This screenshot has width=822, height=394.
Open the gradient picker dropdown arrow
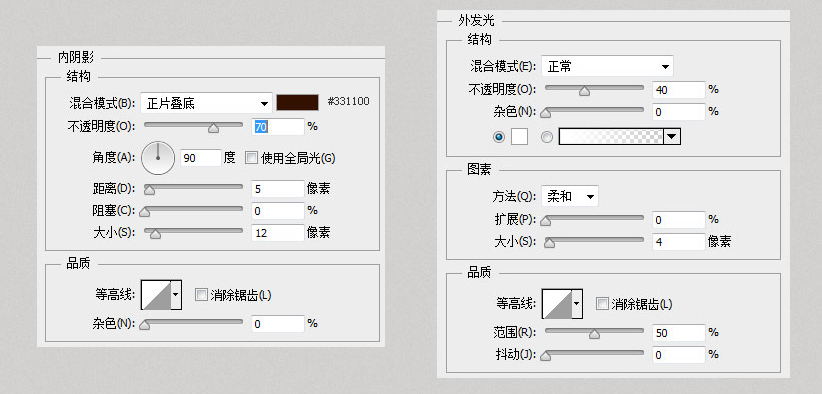coord(672,137)
